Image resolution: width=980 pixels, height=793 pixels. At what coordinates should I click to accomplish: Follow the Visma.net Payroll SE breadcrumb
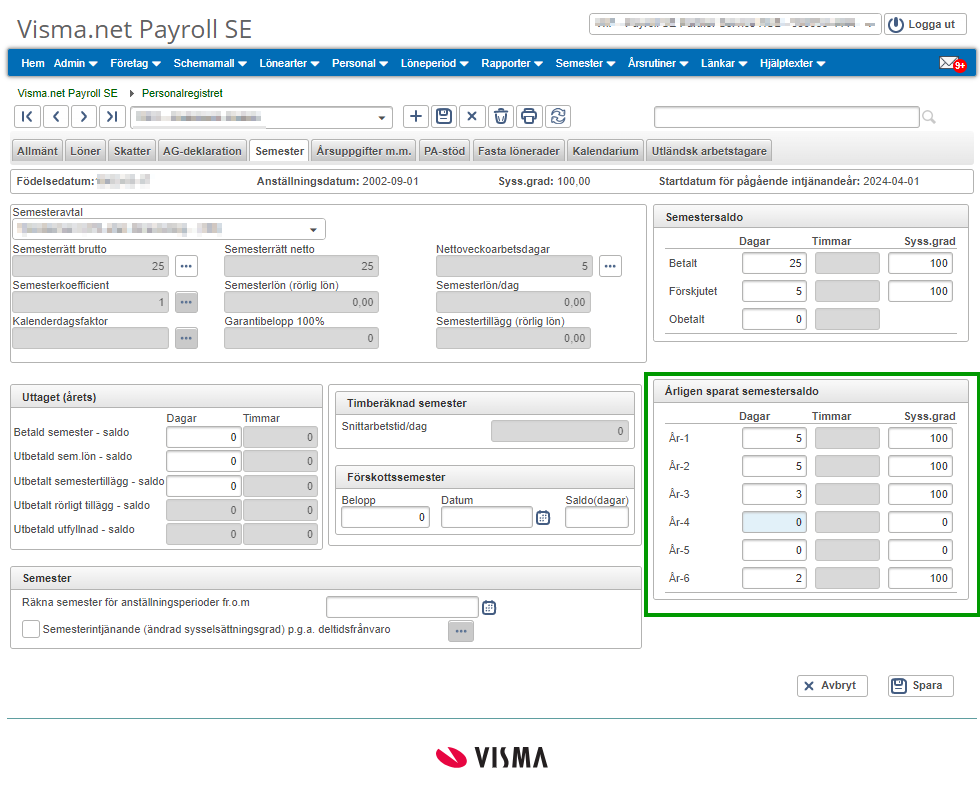click(68, 93)
